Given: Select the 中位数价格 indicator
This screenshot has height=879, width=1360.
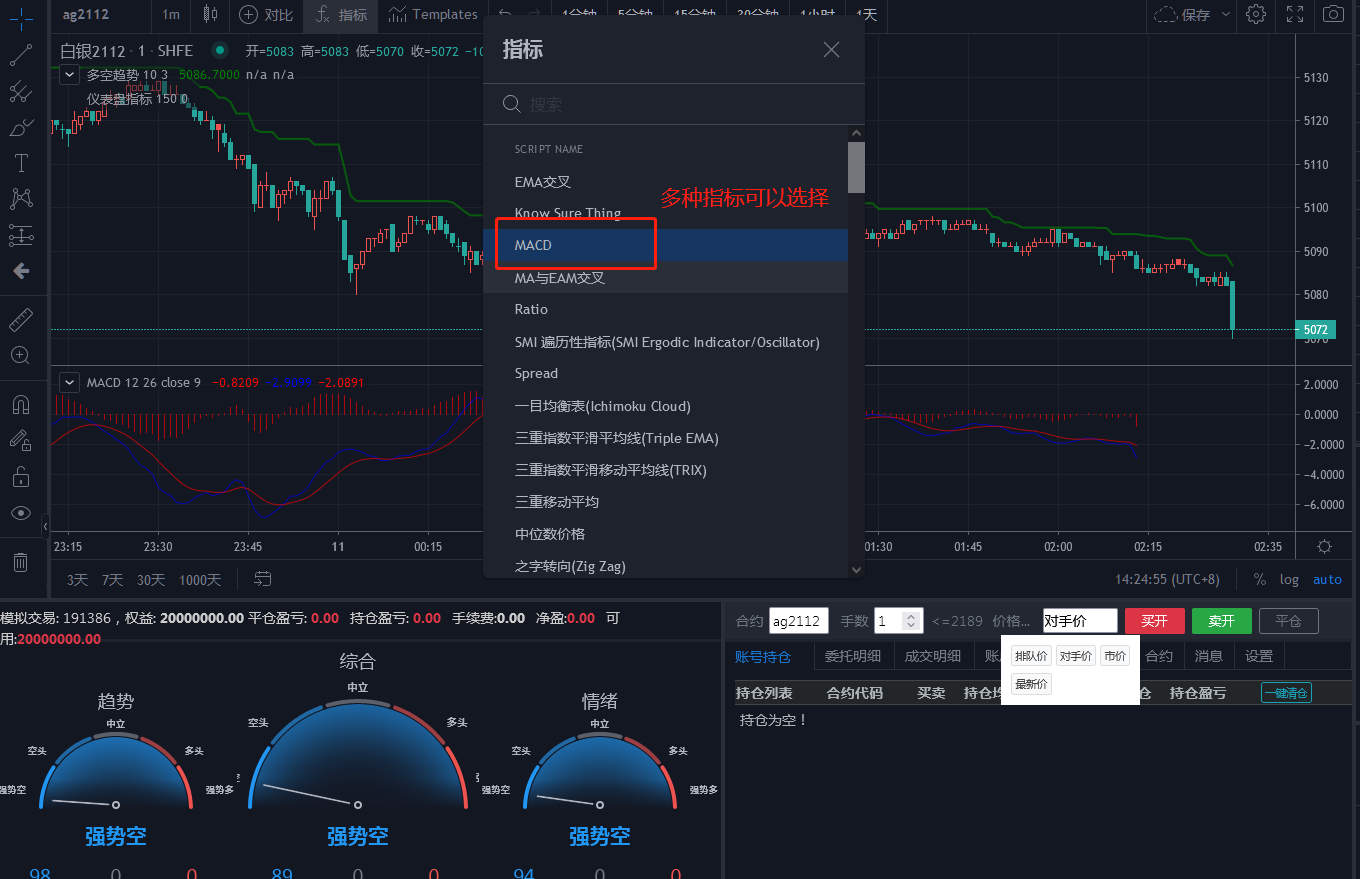Looking at the screenshot, I should point(665,534).
